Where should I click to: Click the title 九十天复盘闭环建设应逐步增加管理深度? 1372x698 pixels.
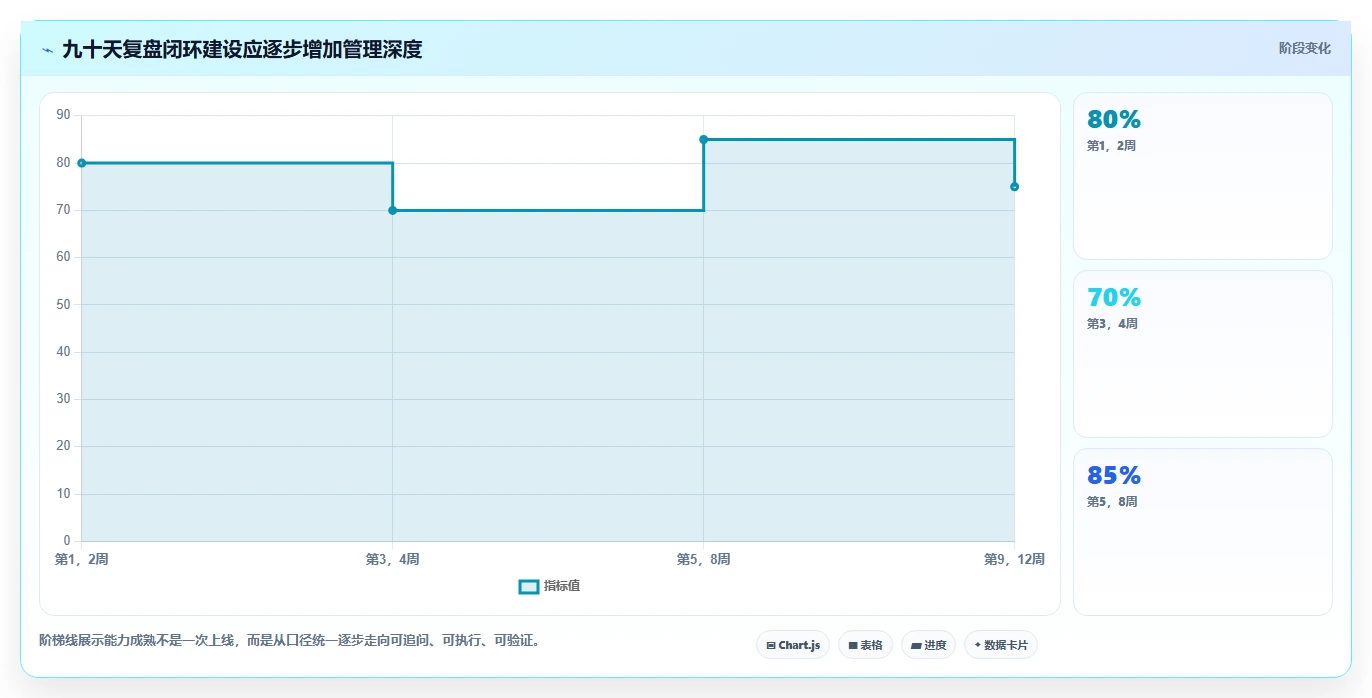242,49
